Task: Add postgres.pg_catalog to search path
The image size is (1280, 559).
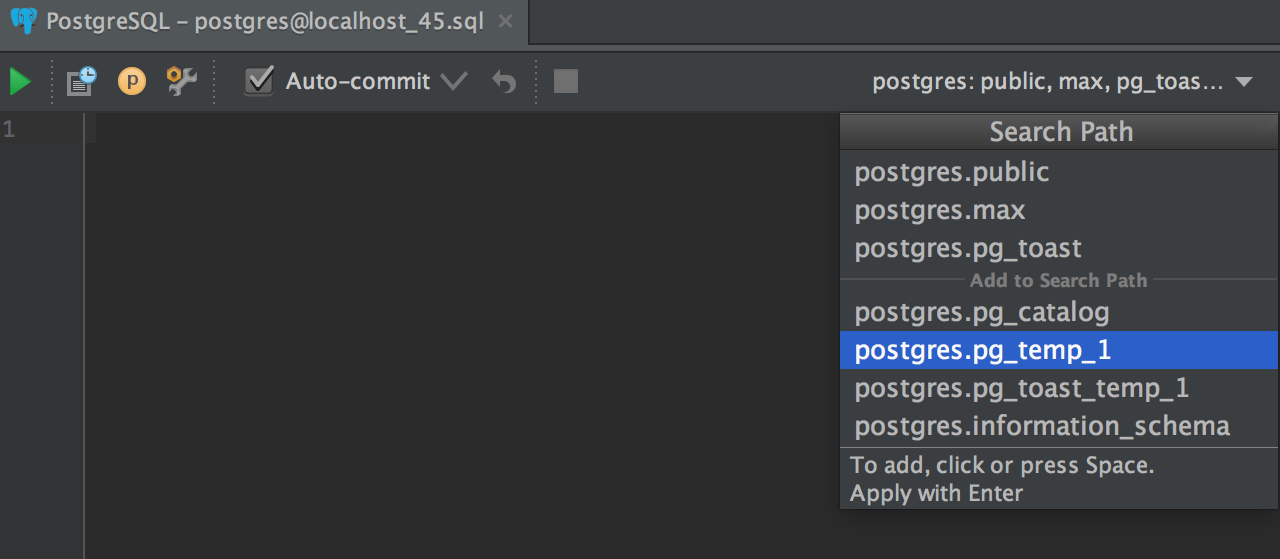Action: coord(1059,312)
